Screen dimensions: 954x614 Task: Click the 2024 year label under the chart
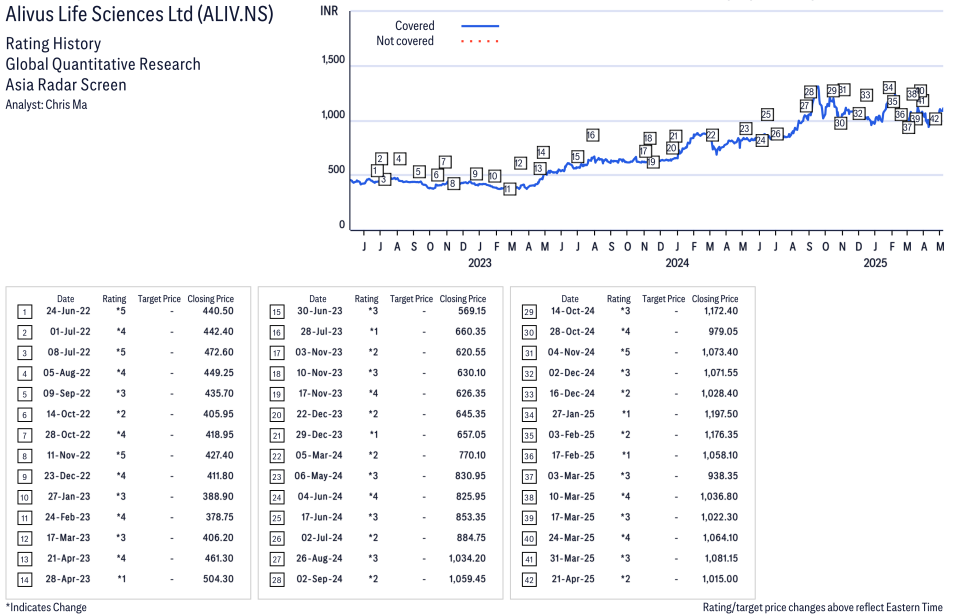[x=677, y=263]
